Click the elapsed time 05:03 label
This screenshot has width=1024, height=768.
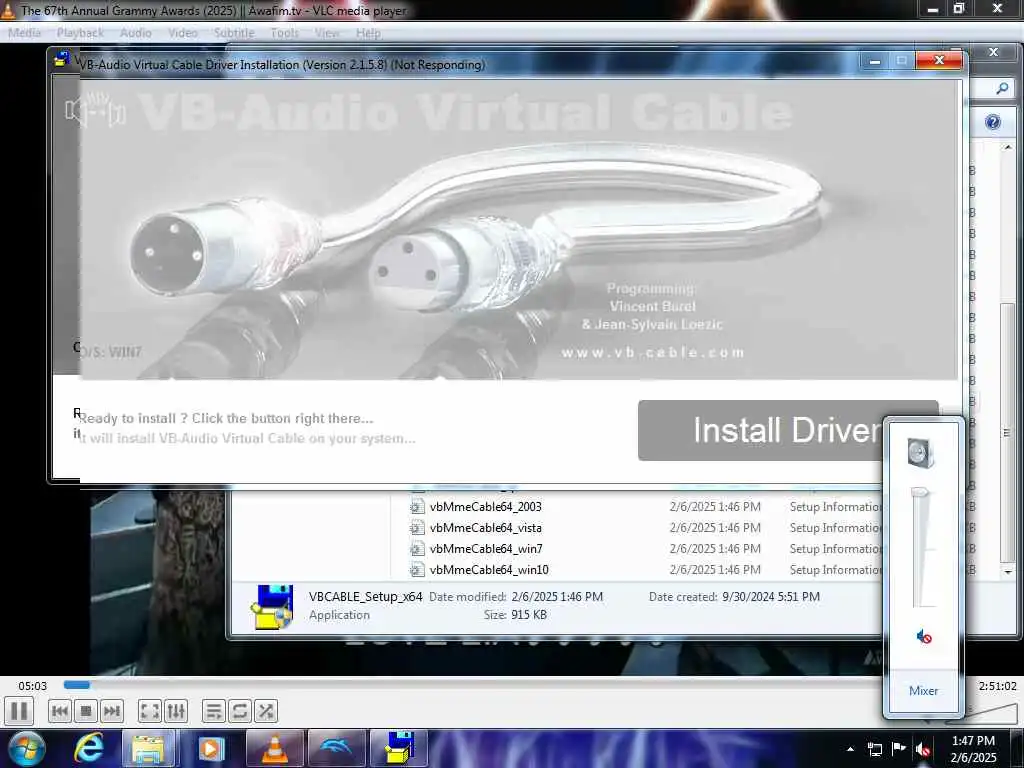[x=33, y=686]
